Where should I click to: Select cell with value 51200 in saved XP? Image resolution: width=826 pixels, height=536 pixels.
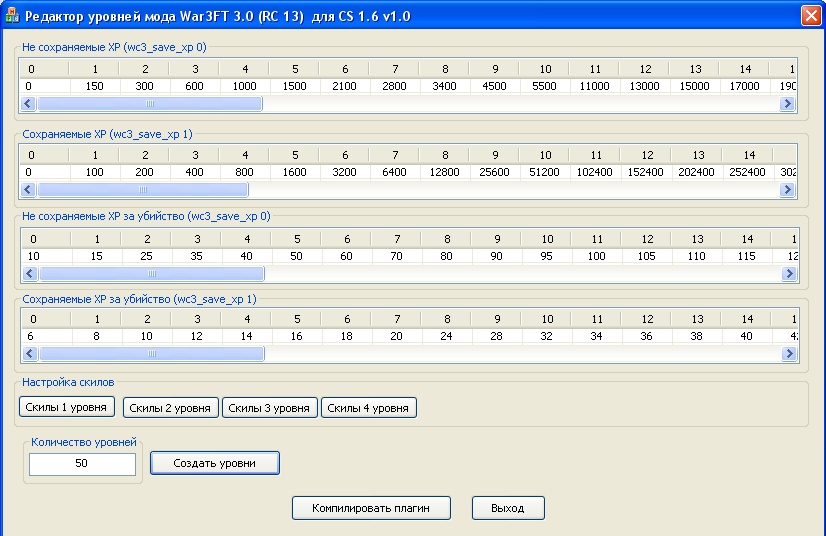pos(545,172)
